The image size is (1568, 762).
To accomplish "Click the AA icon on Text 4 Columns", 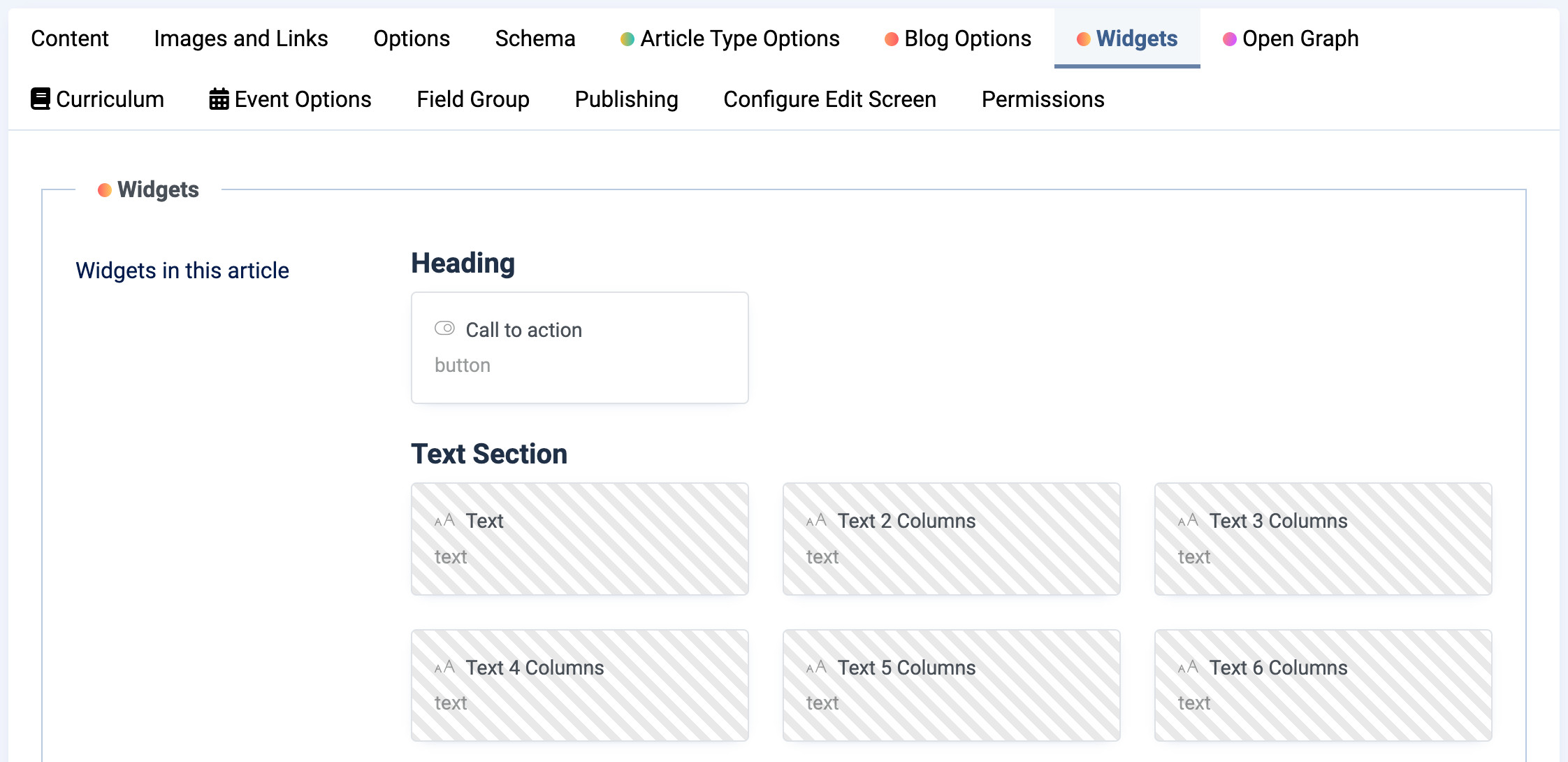I will [444, 667].
